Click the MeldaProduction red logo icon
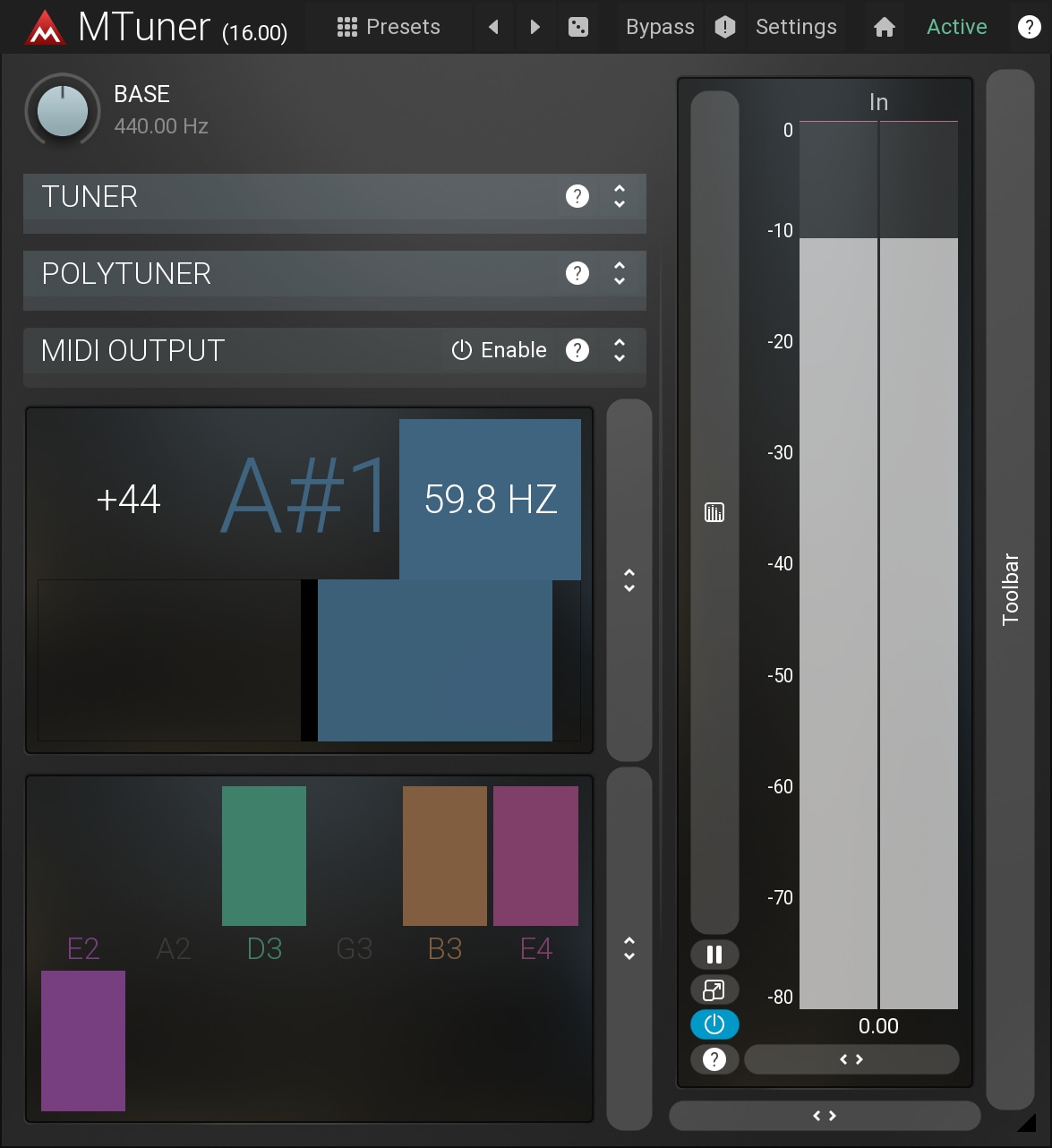This screenshot has width=1052, height=1148. tap(45, 28)
